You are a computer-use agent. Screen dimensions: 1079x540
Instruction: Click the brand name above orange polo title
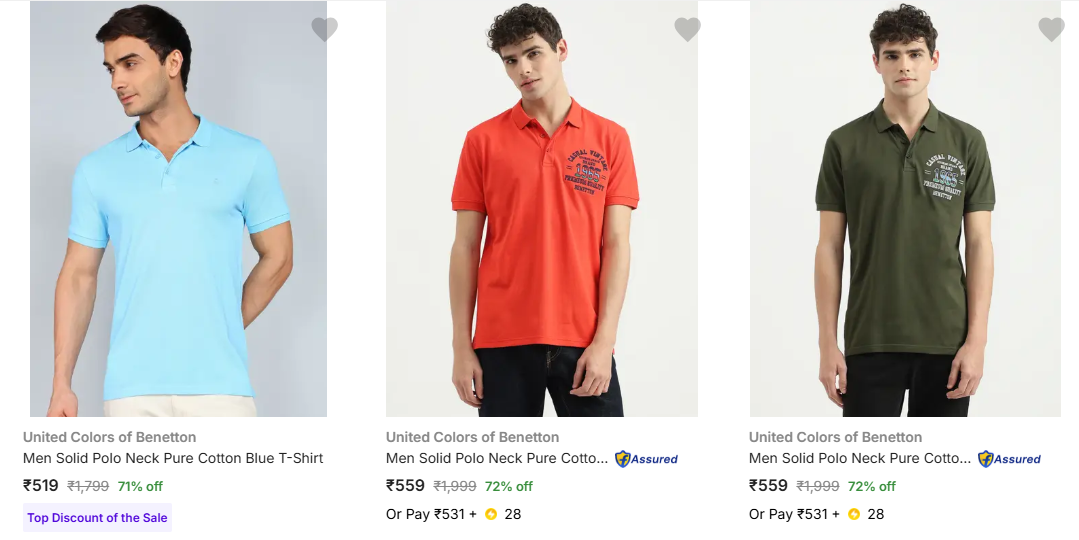[x=472, y=437]
